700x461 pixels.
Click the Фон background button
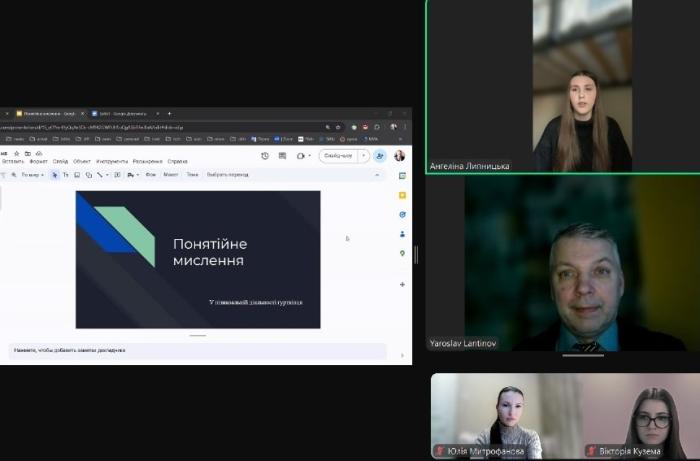pos(151,175)
